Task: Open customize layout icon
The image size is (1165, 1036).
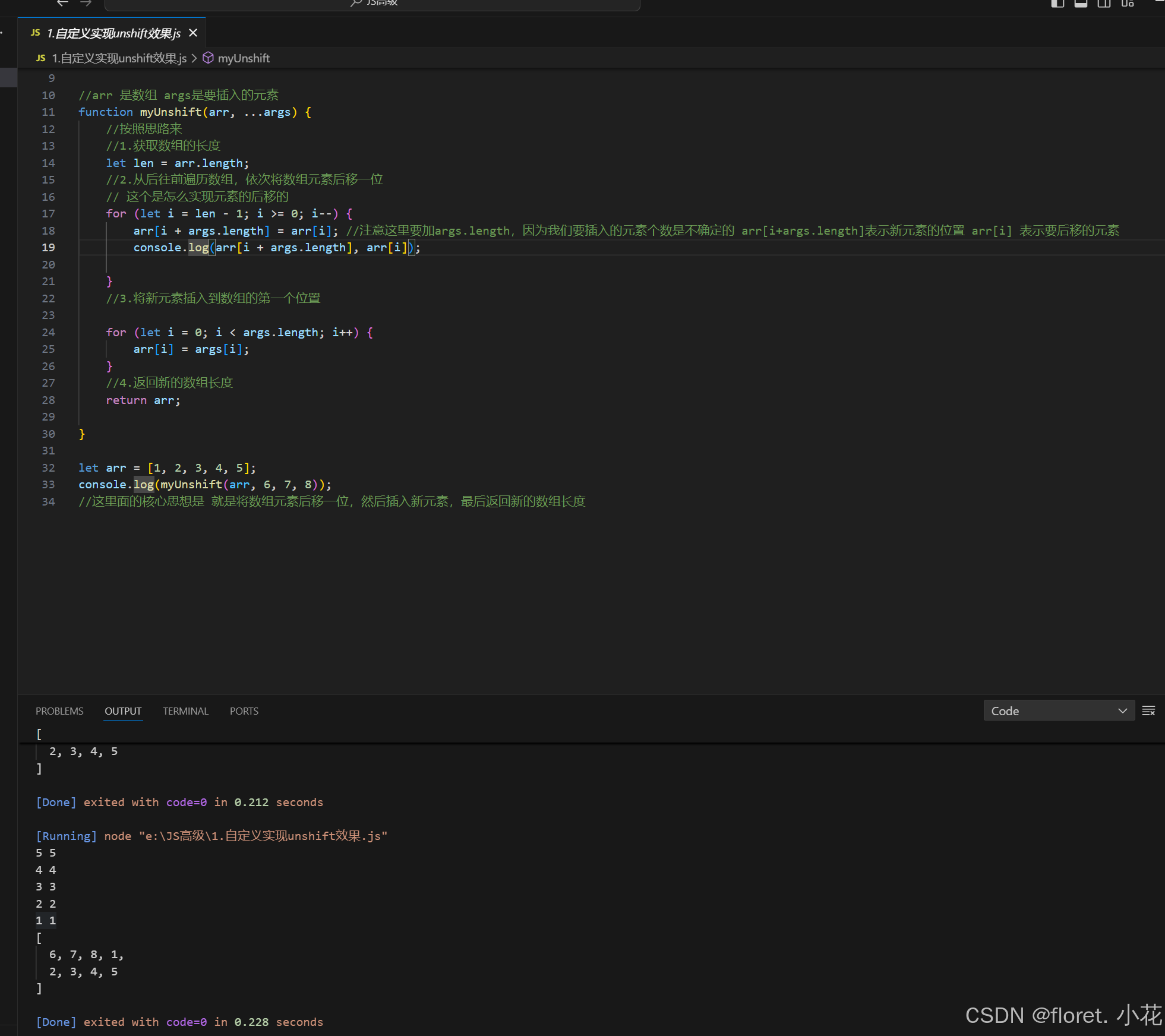Action: pyautogui.click(x=1128, y=3)
